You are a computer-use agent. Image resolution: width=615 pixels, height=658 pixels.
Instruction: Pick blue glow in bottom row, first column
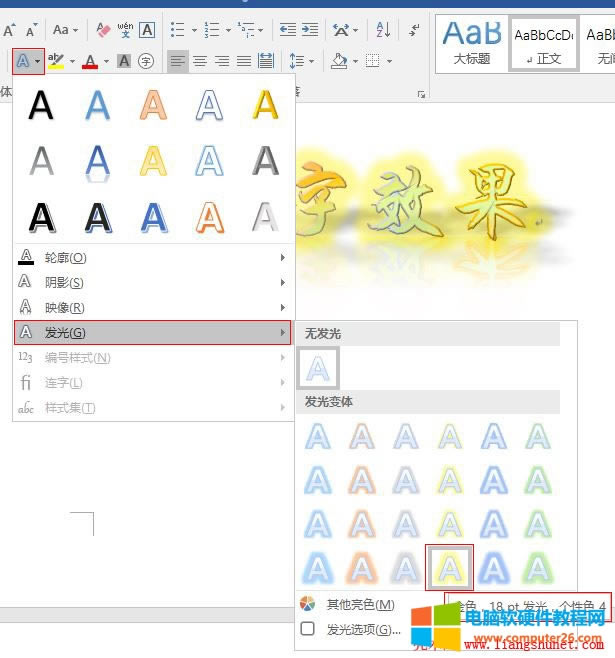click(318, 568)
